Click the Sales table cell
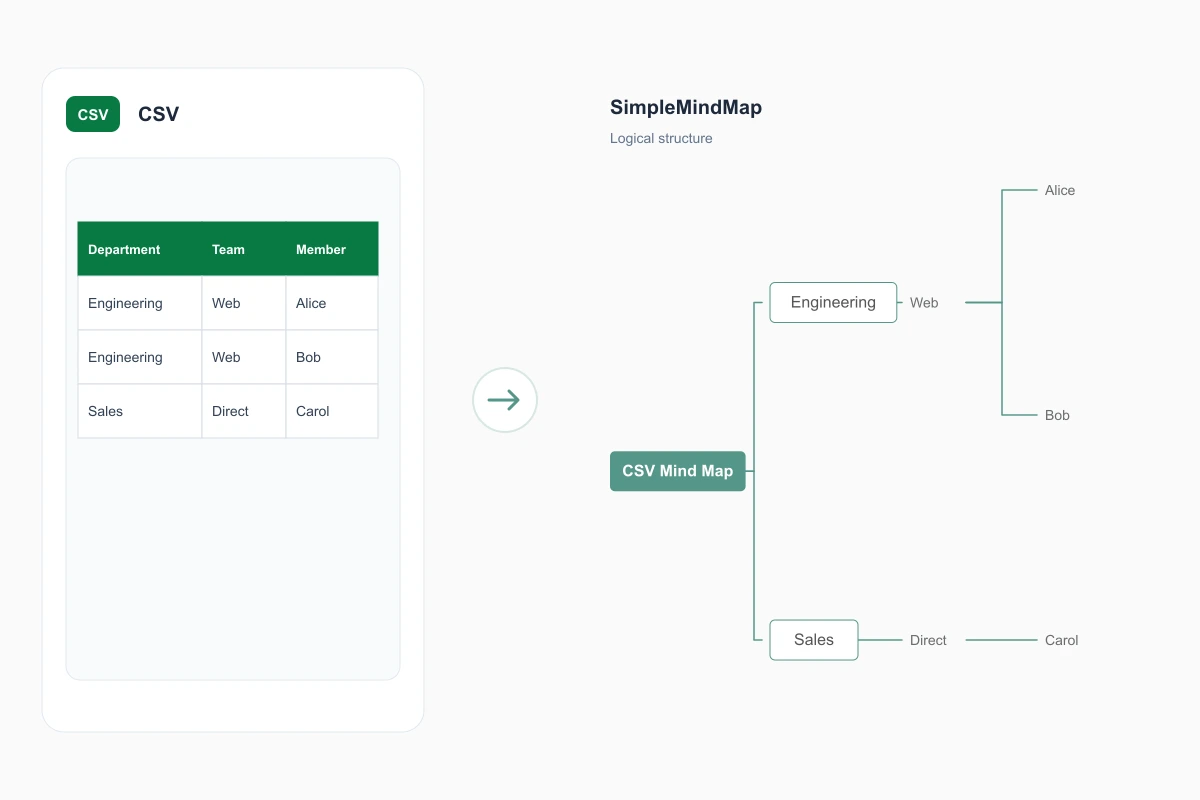Image resolution: width=1200 pixels, height=800 pixels. (140, 411)
